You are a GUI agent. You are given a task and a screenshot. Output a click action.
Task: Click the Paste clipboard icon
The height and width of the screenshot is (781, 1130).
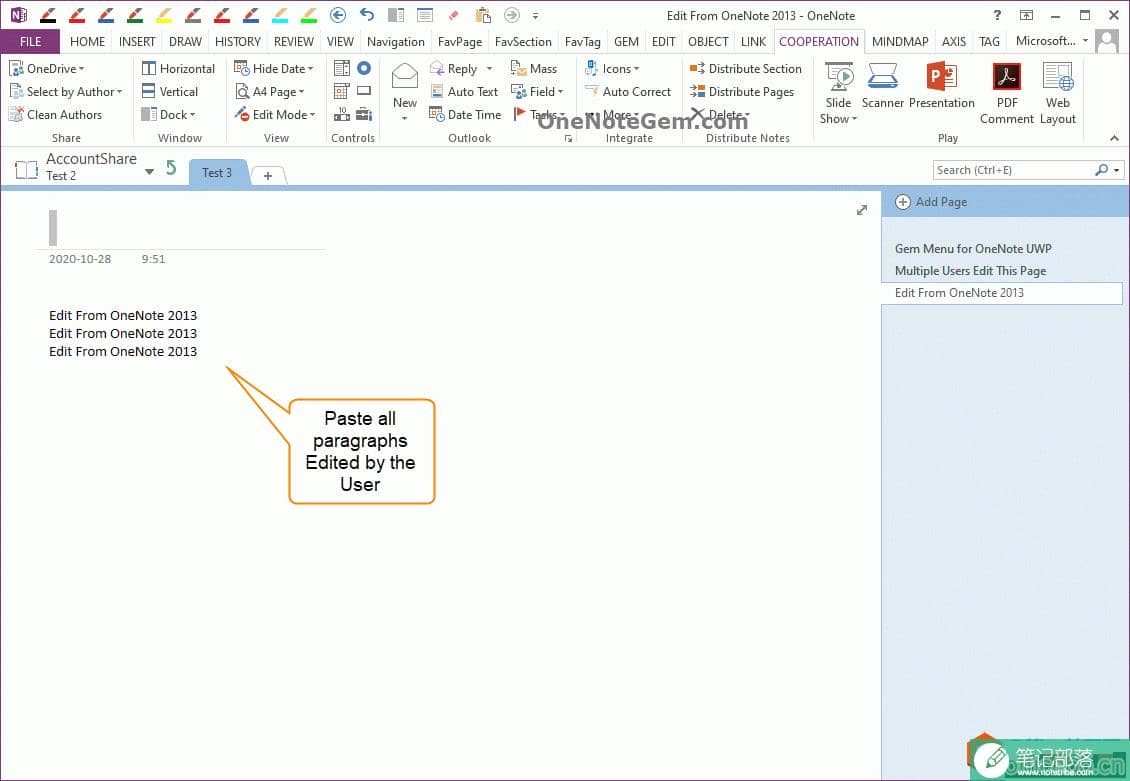[x=483, y=15]
